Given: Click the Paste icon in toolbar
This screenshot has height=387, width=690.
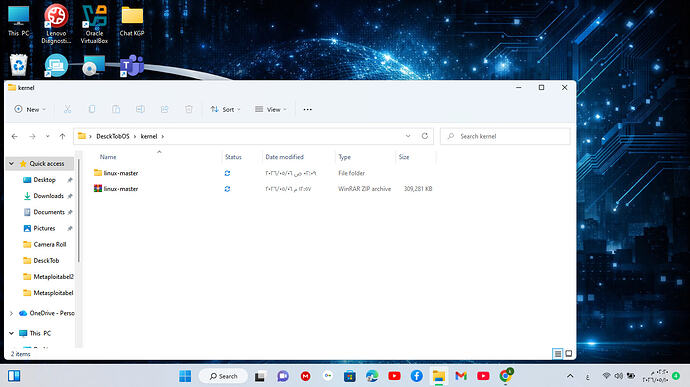Looking at the screenshot, I should pos(116,109).
